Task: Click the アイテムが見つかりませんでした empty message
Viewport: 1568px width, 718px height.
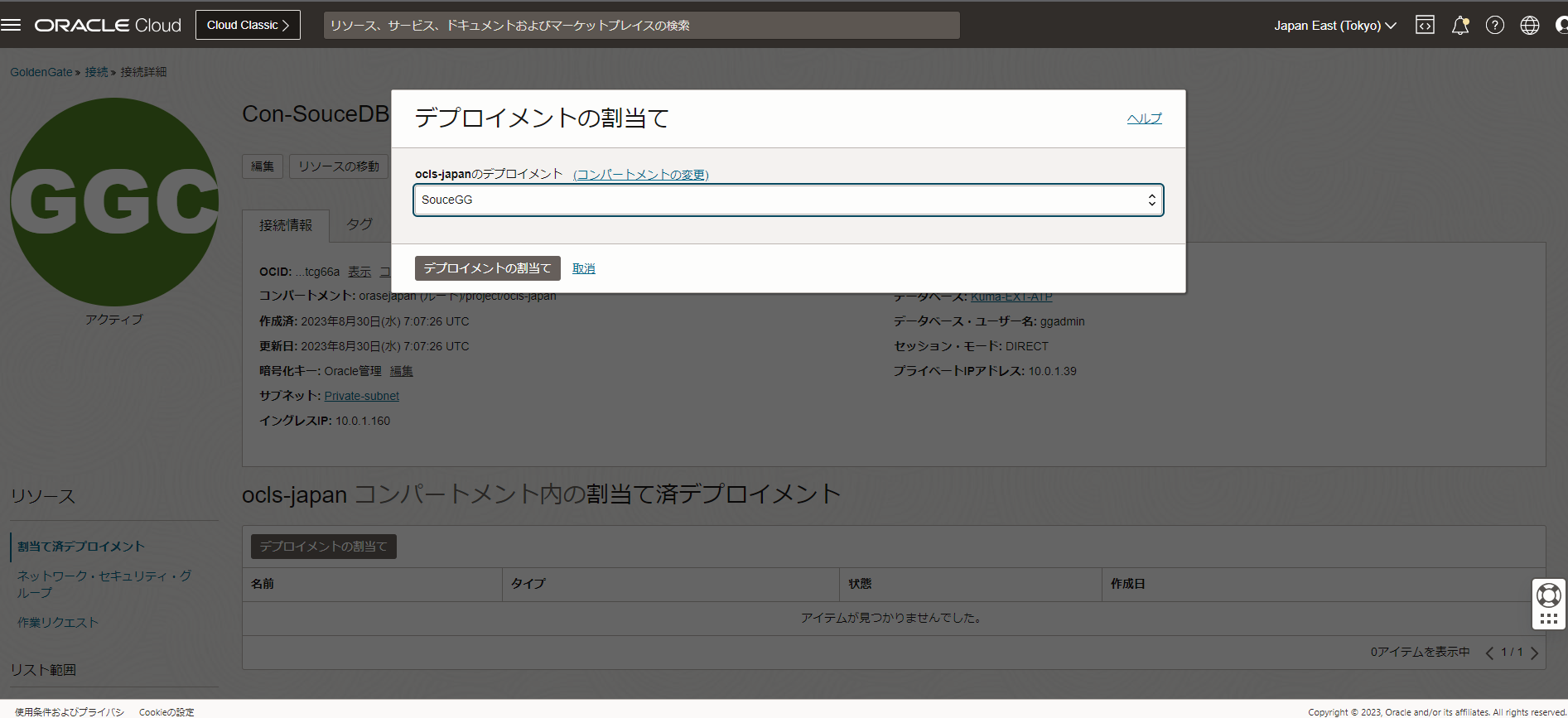Action: tap(894, 618)
